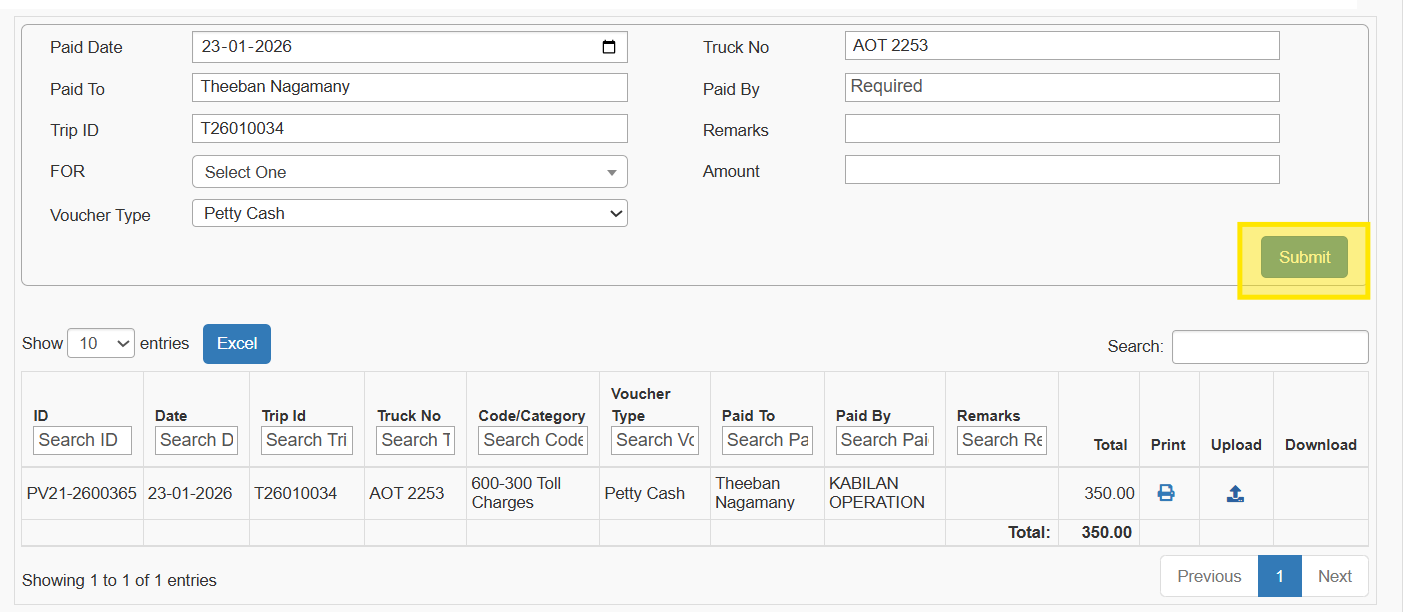This screenshot has width=1407, height=612.
Task: Click the Voucher Type column filter box
Action: point(655,440)
